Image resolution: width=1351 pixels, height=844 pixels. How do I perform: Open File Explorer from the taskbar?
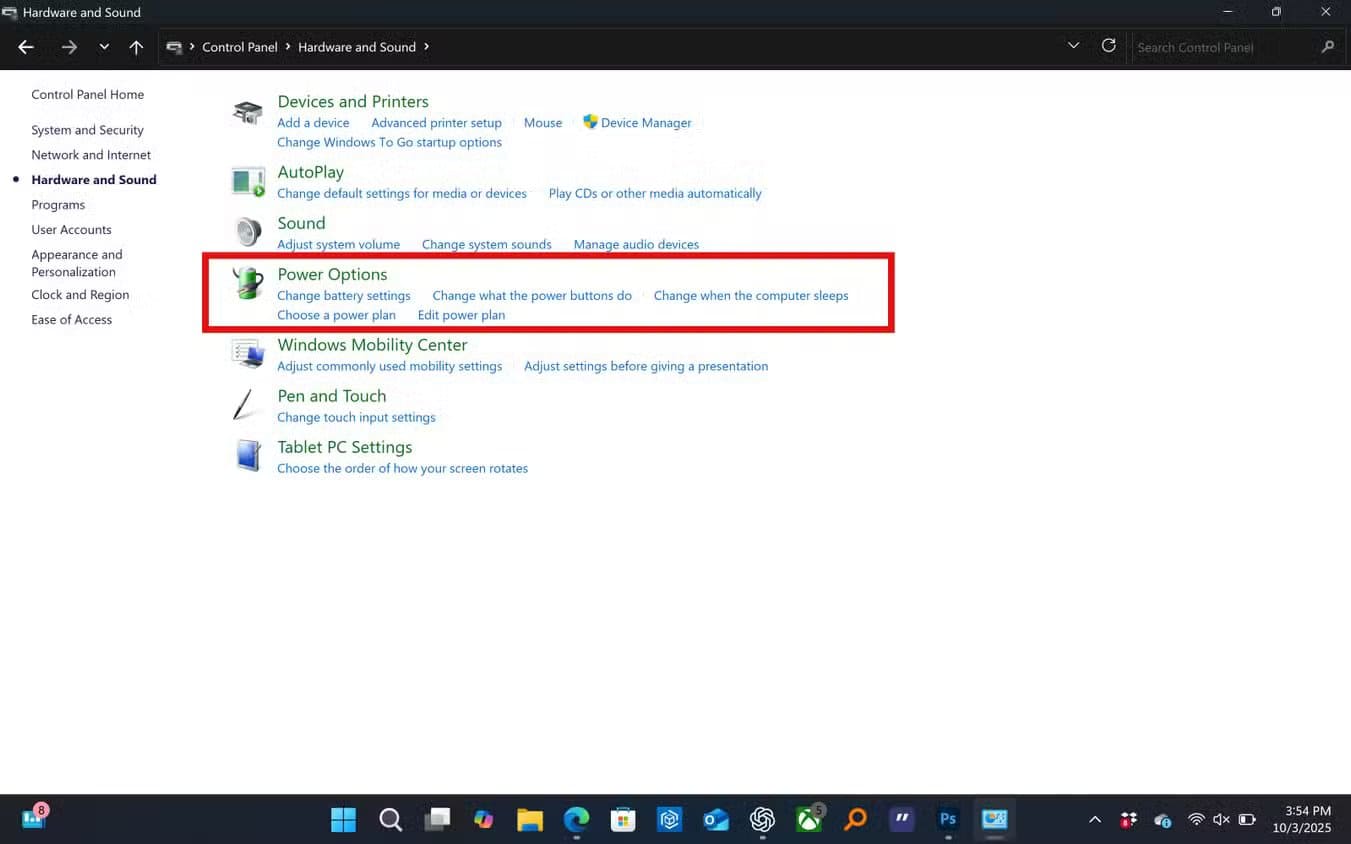(x=530, y=820)
